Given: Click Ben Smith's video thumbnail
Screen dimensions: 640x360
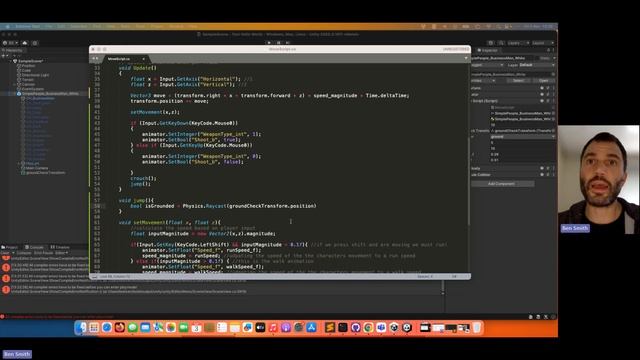Looking at the screenshot, I should coord(598,180).
